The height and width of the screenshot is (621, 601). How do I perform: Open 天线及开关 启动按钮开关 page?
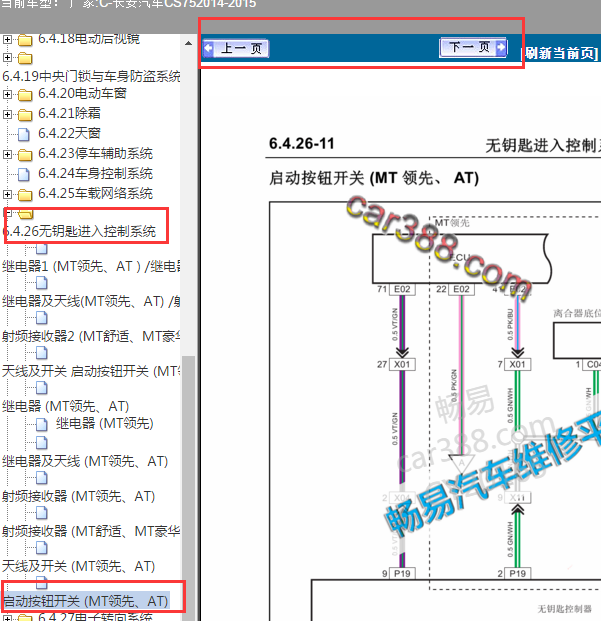(x=91, y=371)
